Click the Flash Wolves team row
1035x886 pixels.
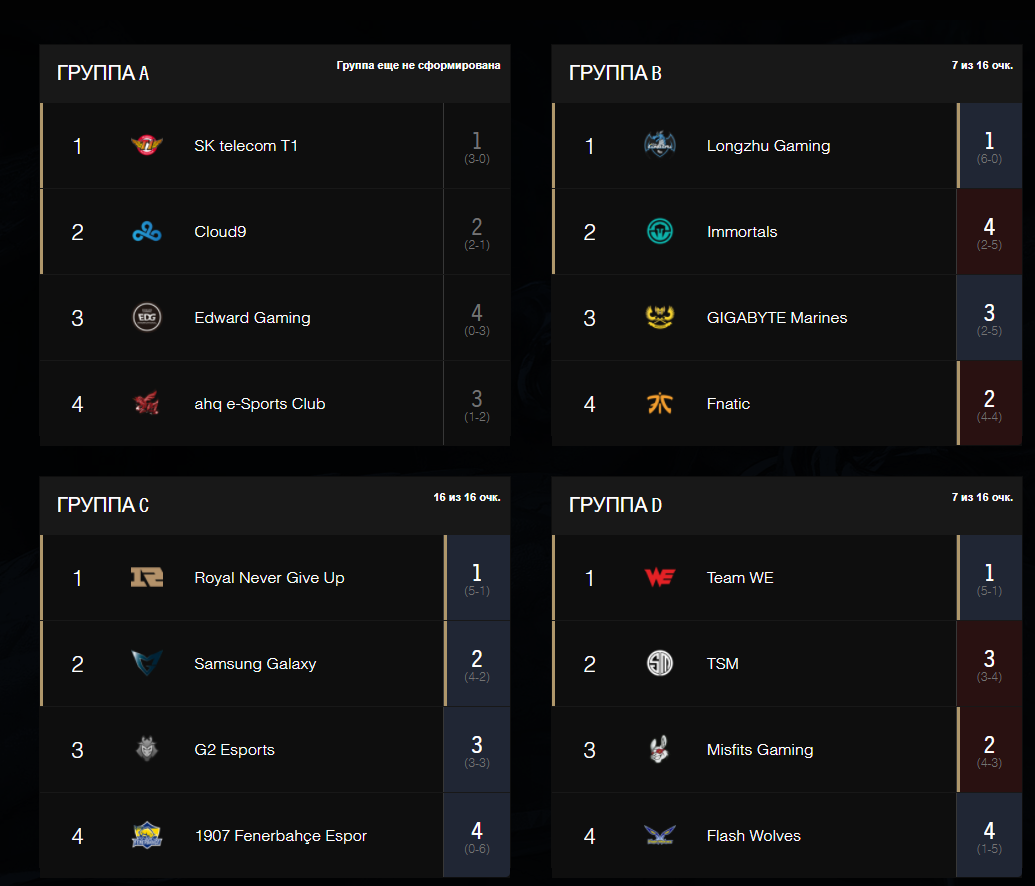[787, 835]
